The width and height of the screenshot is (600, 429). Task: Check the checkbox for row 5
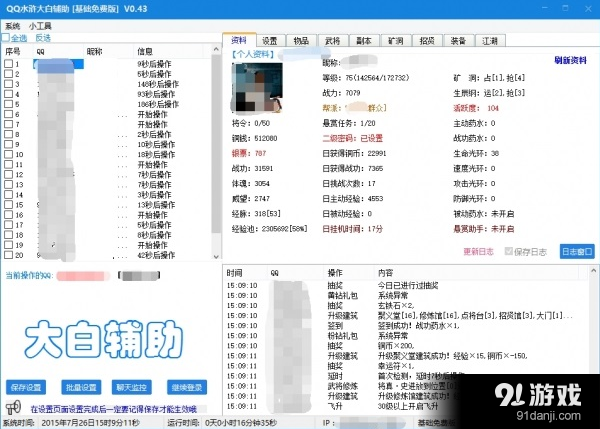pyautogui.click(x=8, y=104)
